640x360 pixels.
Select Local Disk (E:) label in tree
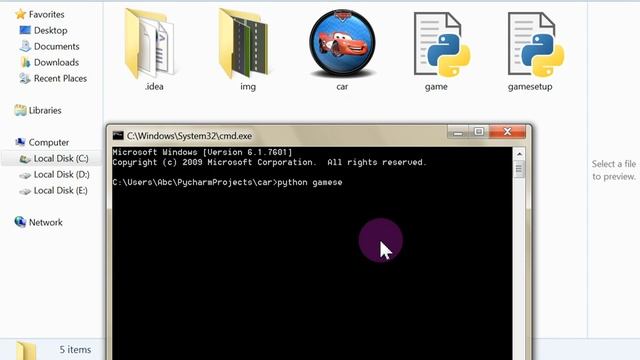[60, 190]
